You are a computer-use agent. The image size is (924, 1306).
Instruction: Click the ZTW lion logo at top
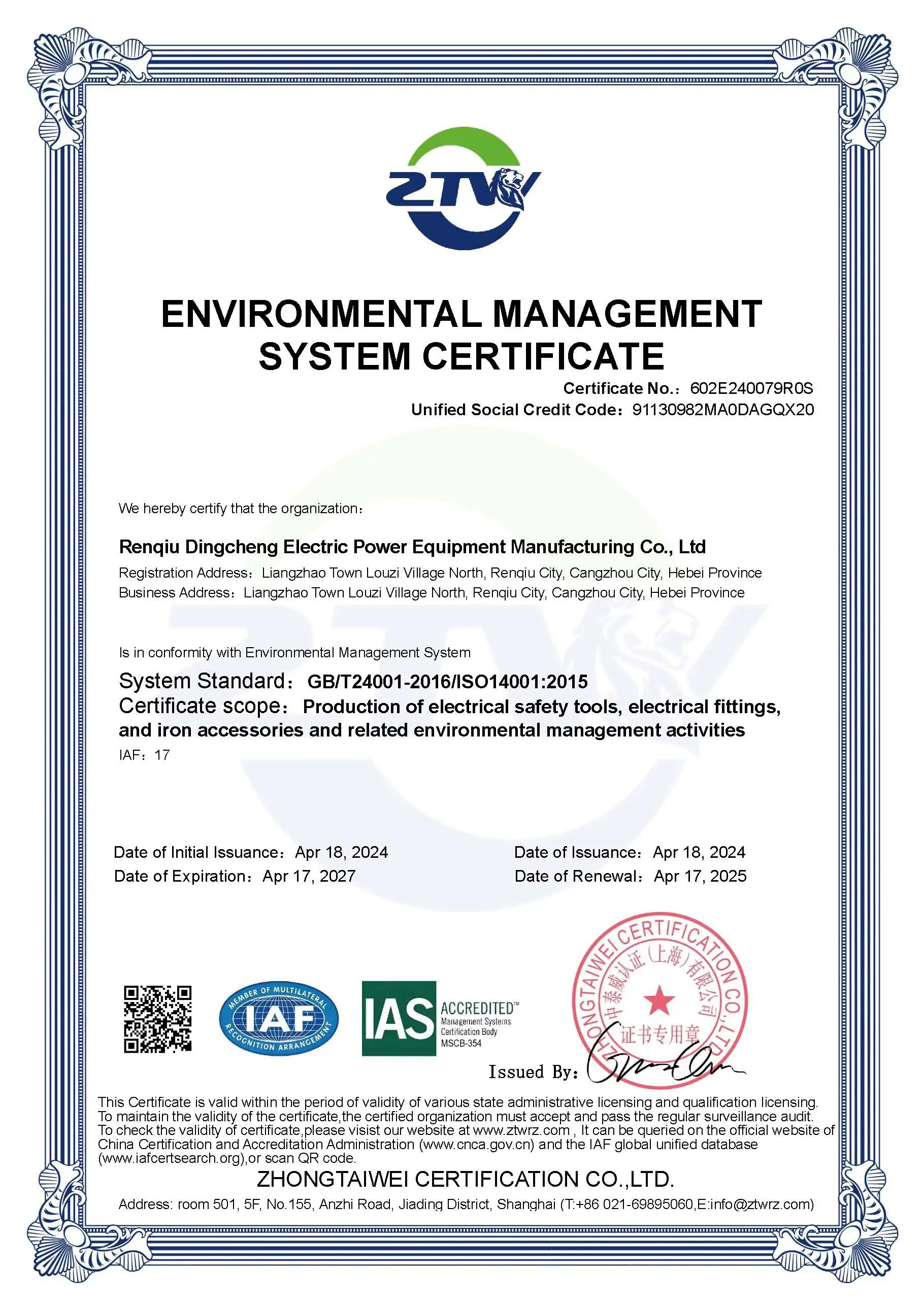point(462,189)
